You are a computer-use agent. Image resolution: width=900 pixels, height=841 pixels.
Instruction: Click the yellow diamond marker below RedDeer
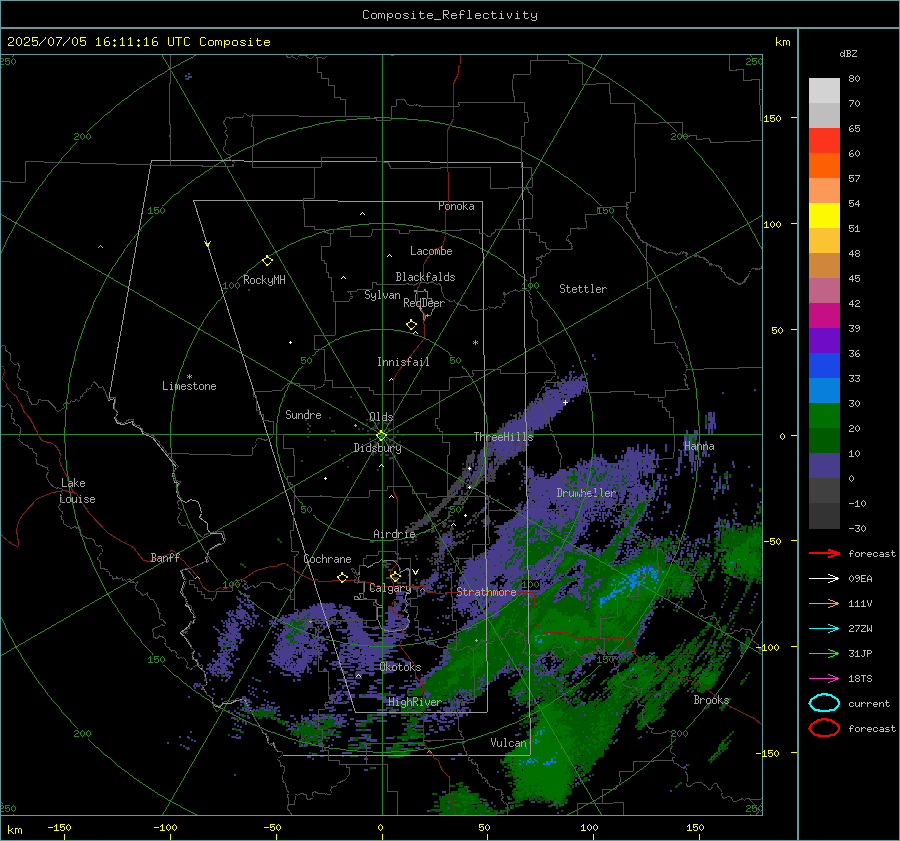tap(411, 325)
